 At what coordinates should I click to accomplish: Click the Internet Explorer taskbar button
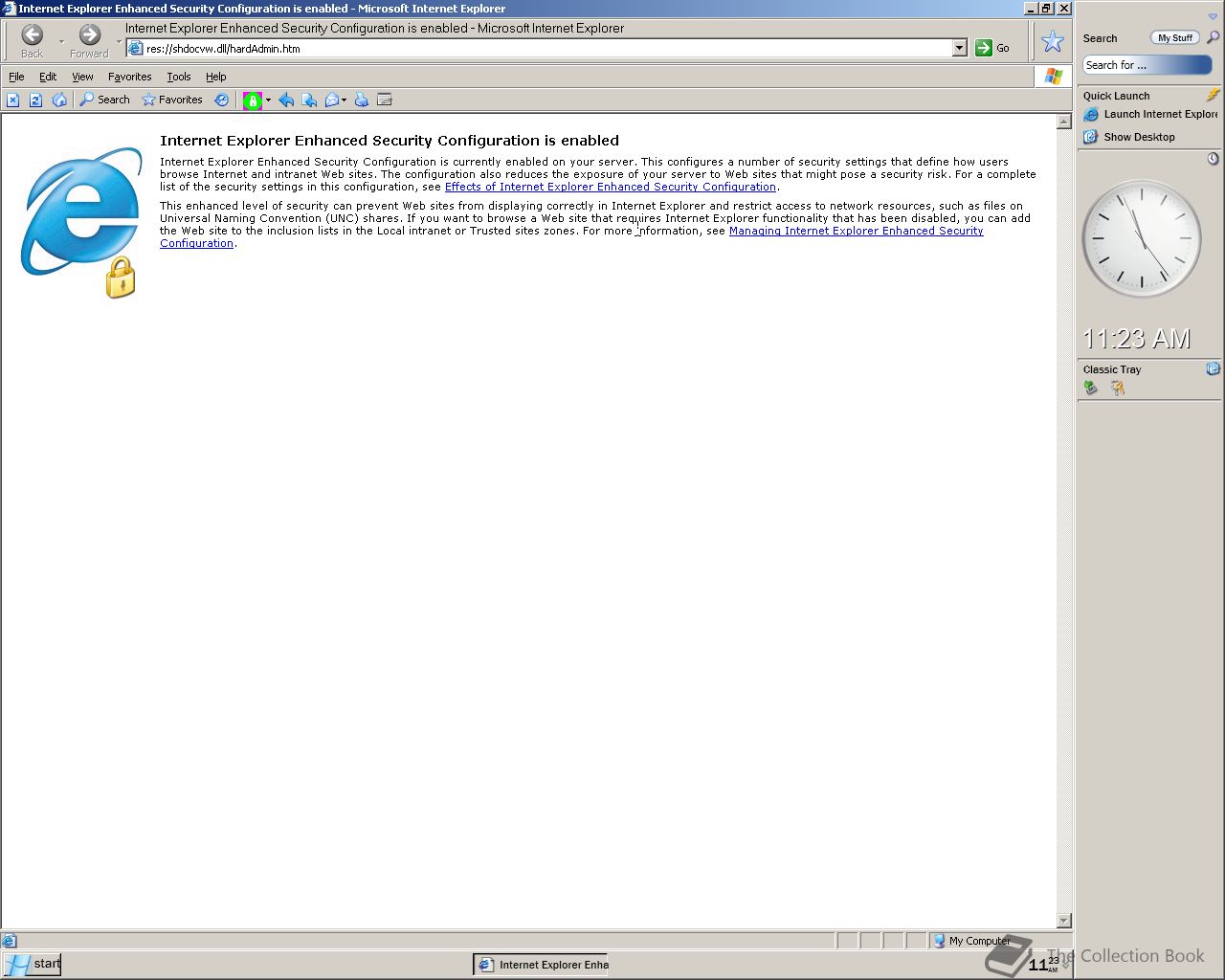[543, 965]
